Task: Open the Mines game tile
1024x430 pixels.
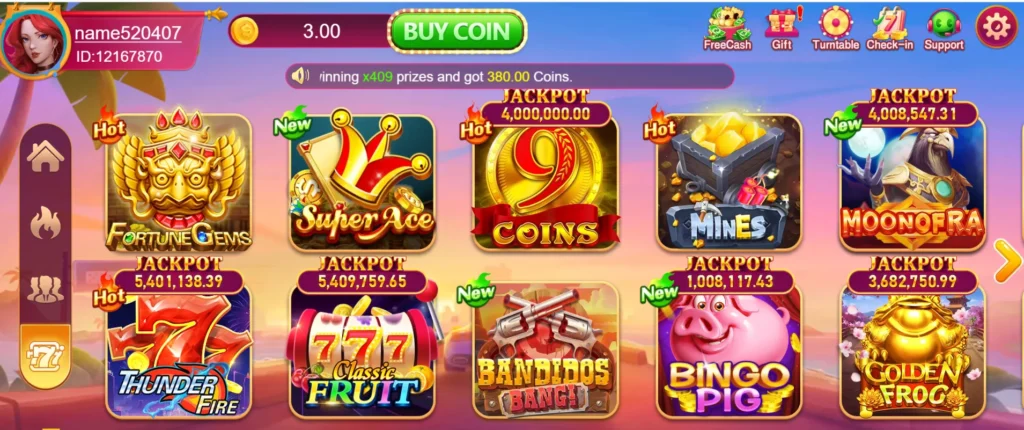Action: pyautogui.click(x=729, y=182)
